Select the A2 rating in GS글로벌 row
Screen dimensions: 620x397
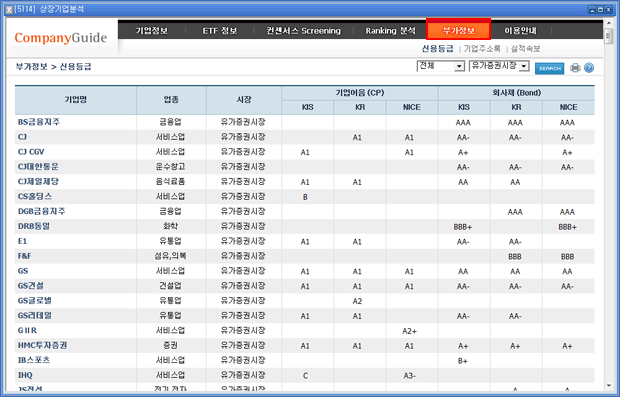coord(357,301)
